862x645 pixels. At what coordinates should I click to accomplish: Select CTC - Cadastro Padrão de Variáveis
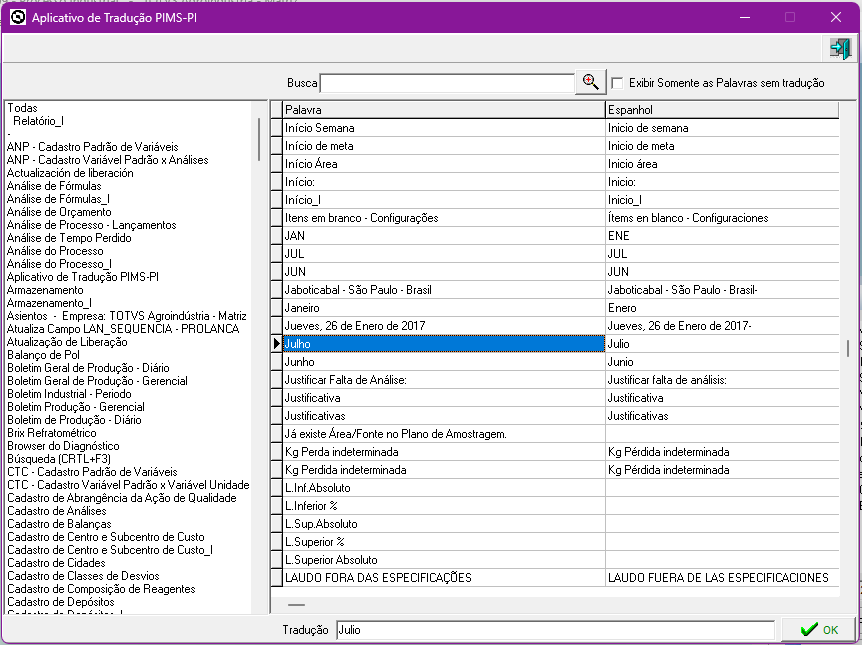coord(92,472)
